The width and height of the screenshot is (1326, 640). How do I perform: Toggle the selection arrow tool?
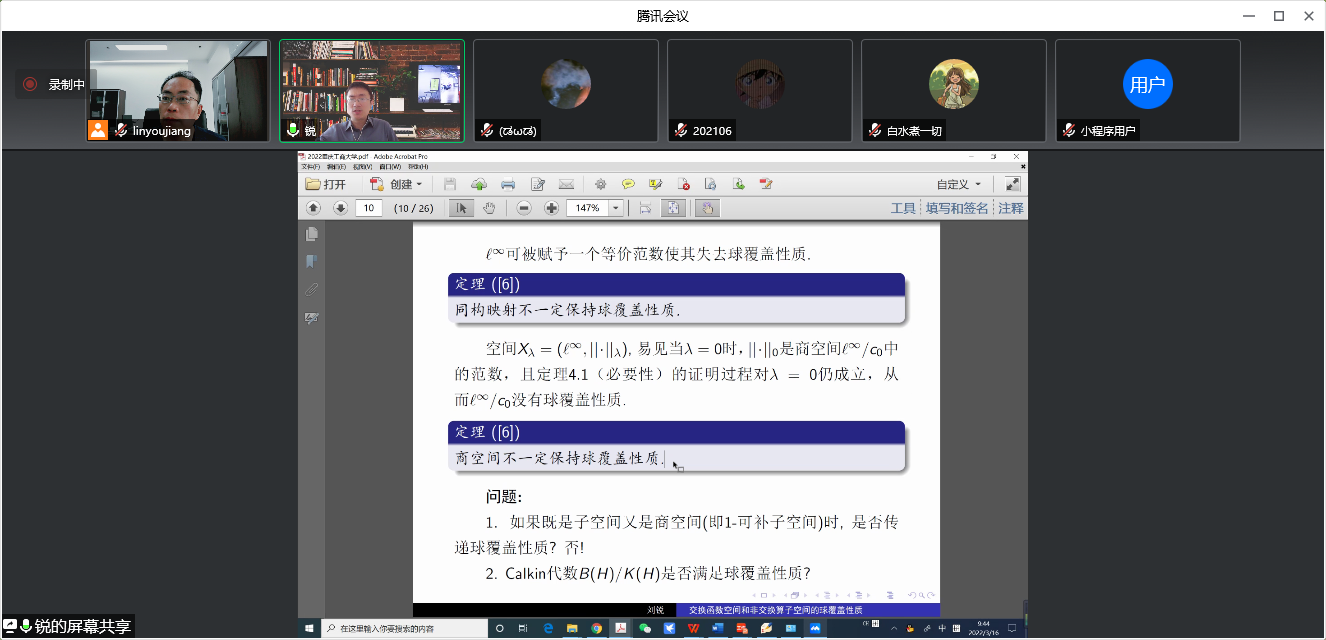click(461, 208)
